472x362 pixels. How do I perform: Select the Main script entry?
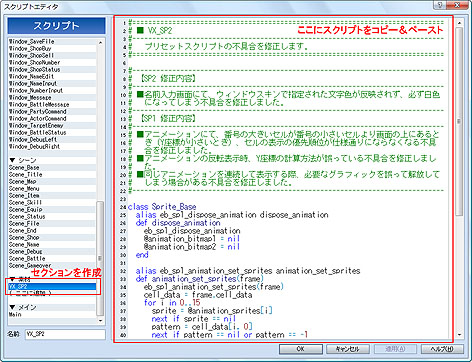point(52,314)
